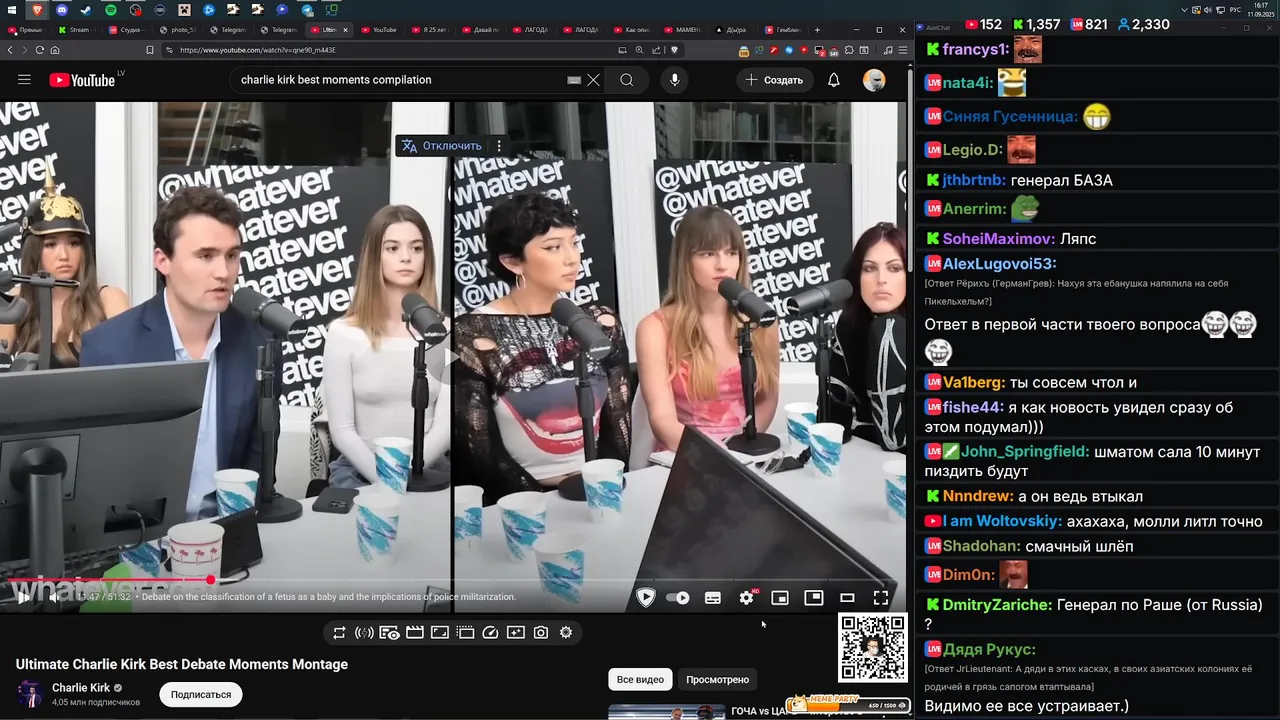The height and width of the screenshot is (720, 1280).
Task: Click the shield play icon in player
Action: point(646,598)
